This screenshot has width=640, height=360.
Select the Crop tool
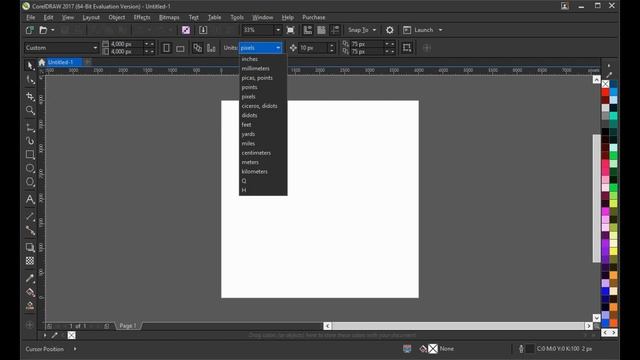click(x=30, y=96)
